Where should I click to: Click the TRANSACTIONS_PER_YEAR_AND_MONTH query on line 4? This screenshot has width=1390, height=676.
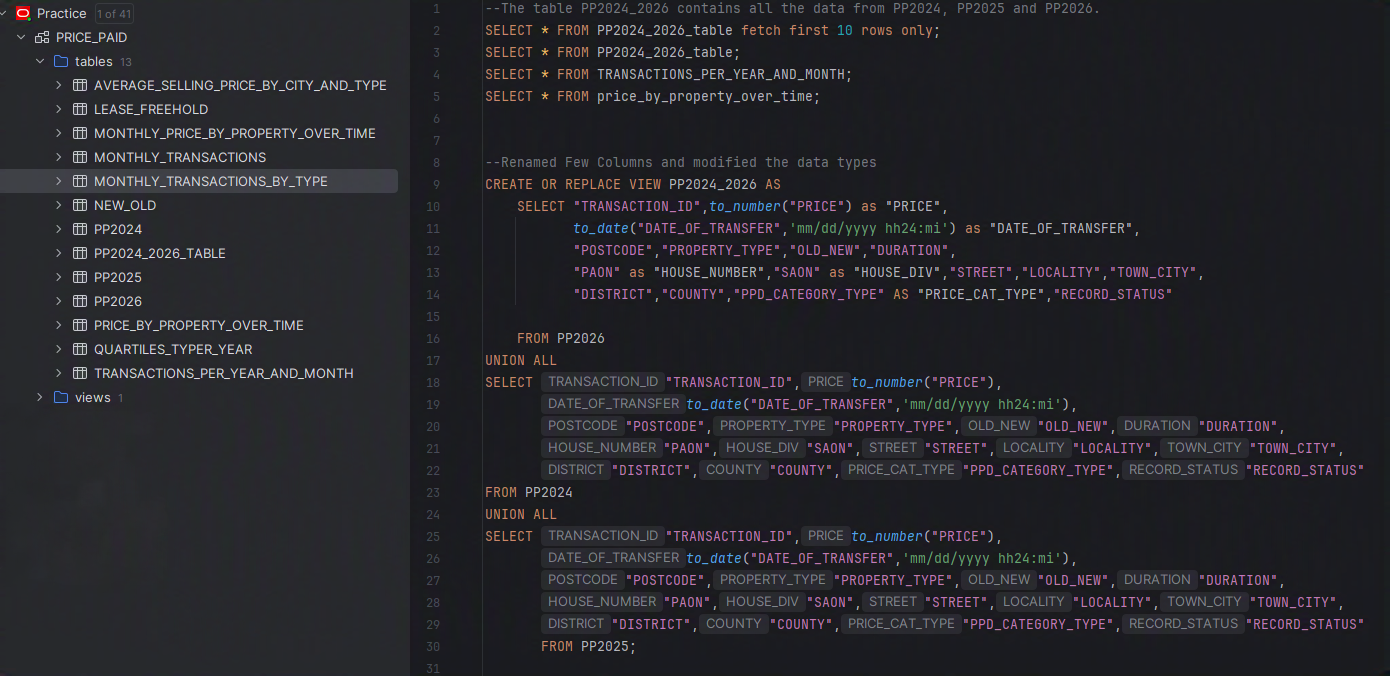click(669, 74)
